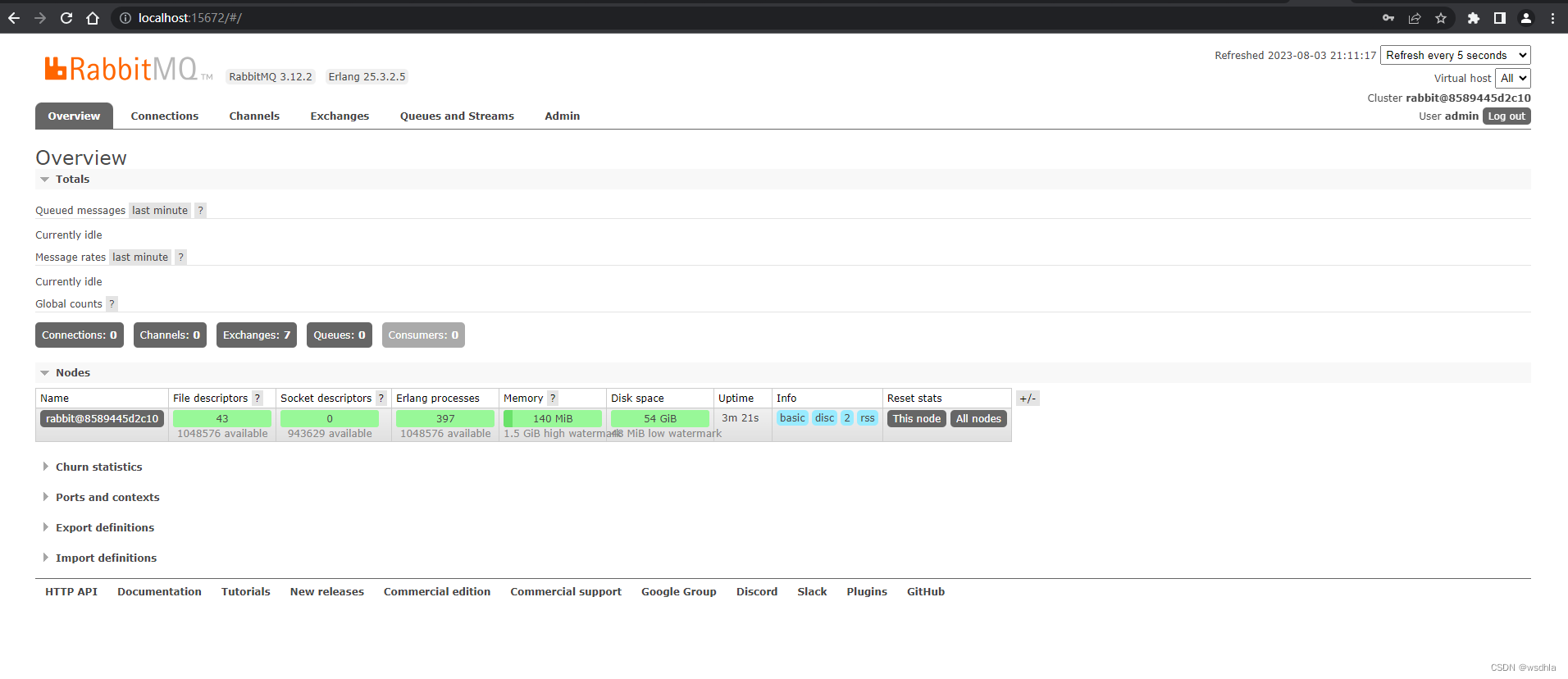Toggle browser side panel icon
The height and width of the screenshot is (679, 1568).
click(x=1500, y=18)
